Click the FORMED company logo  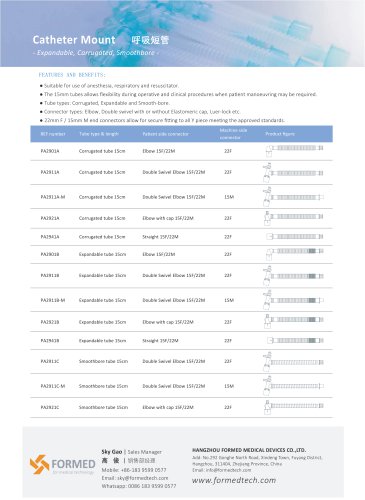click(x=62, y=465)
